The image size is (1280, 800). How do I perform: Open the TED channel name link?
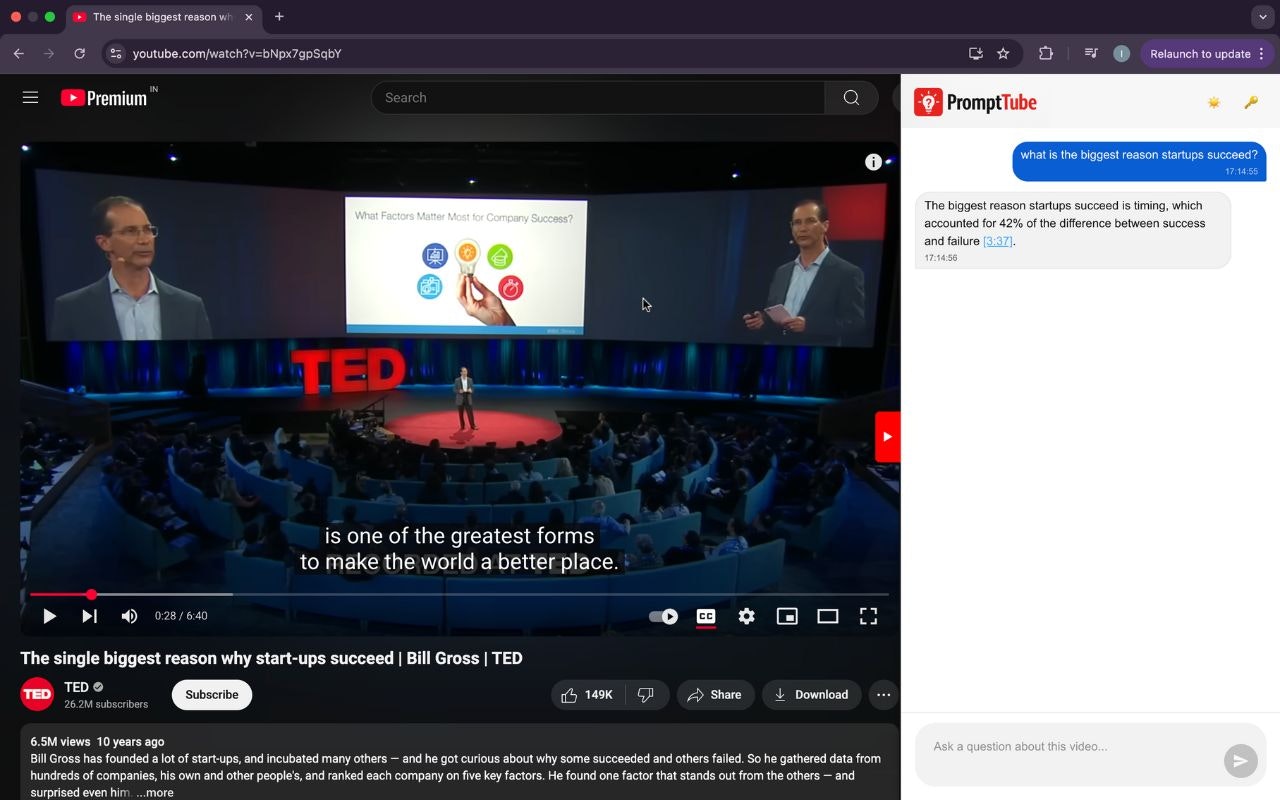[x=76, y=687]
